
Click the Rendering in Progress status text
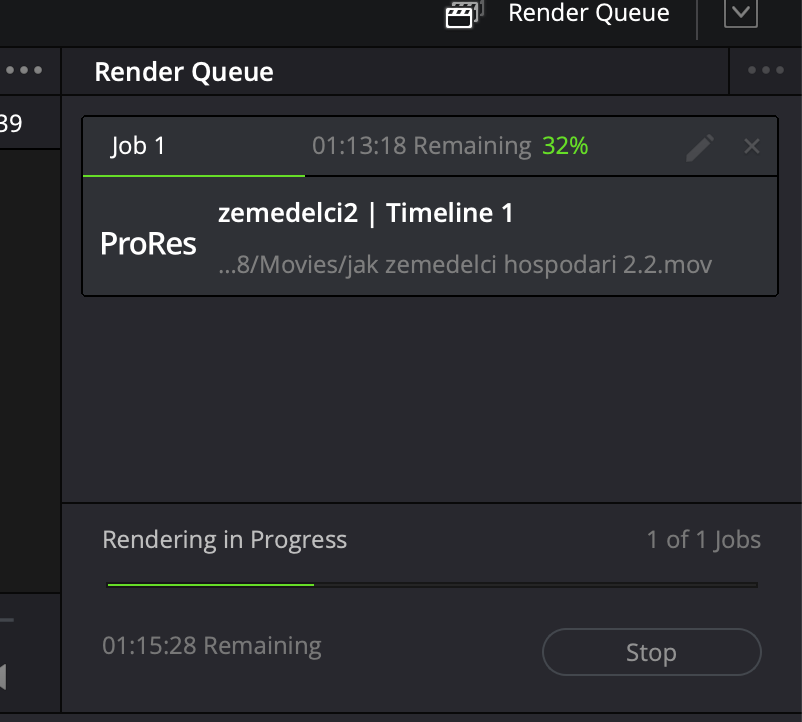[x=224, y=540]
